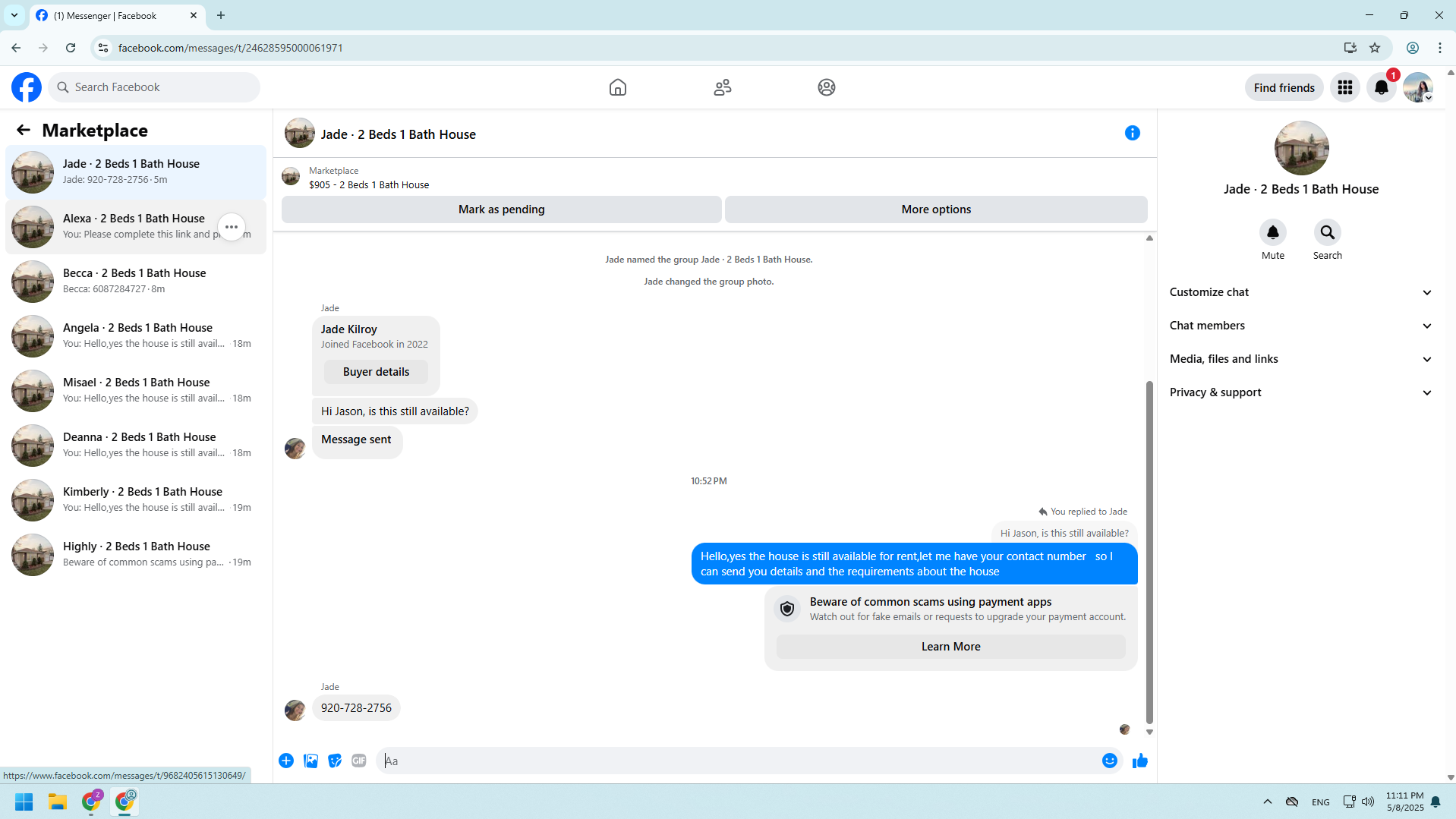
Task: Go back to previous browser page
Action: (x=16, y=48)
